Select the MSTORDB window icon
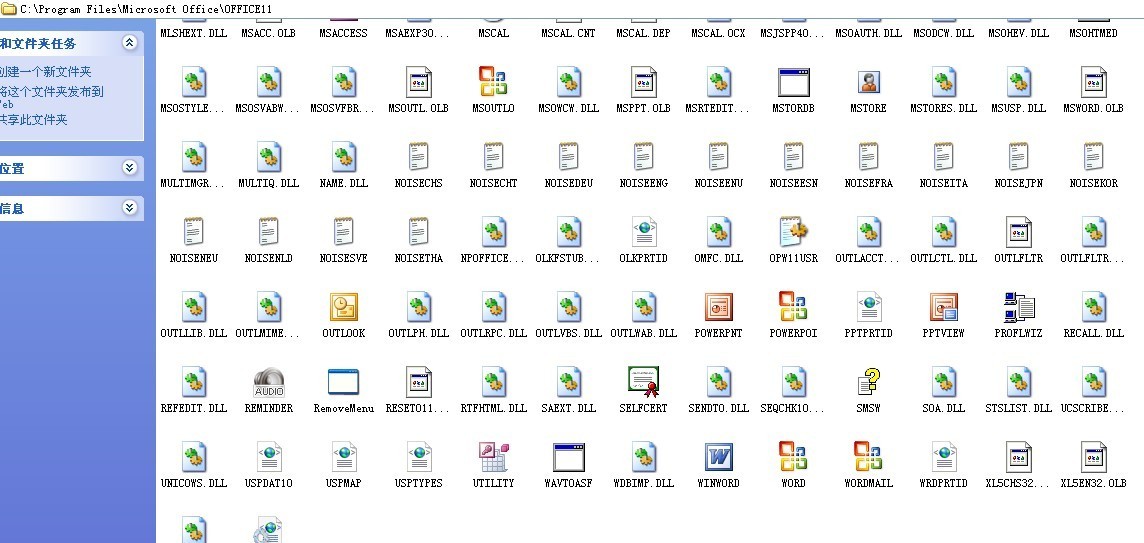The width and height of the screenshot is (1144, 543). click(794, 82)
